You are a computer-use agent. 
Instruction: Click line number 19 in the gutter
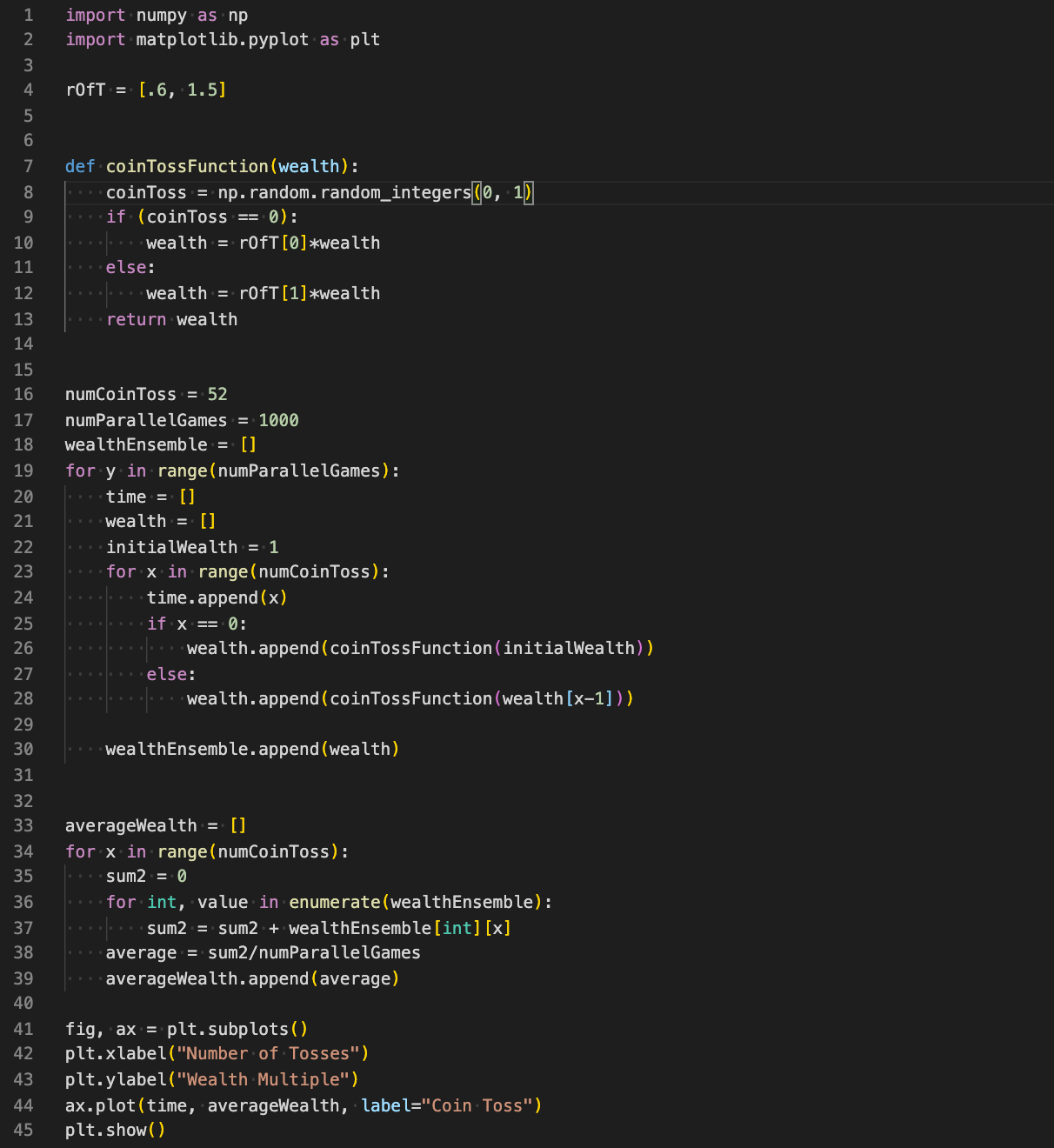point(23,471)
